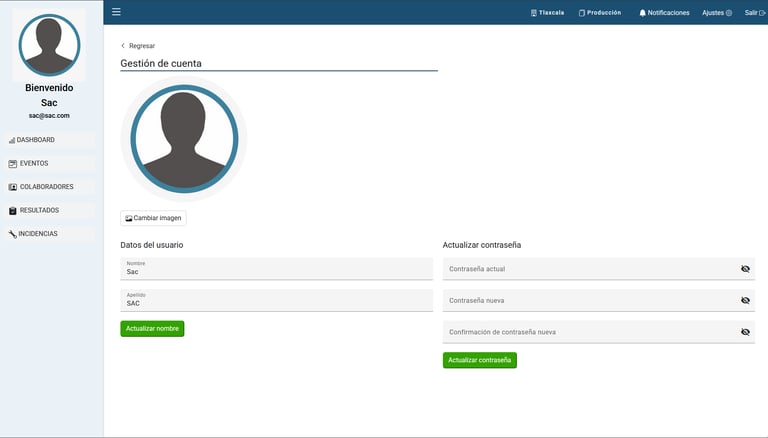Image resolution: width=768 pixels, height=438 pixels.
Task: Click the Gestión de cuenta heading
Action: 161,63
